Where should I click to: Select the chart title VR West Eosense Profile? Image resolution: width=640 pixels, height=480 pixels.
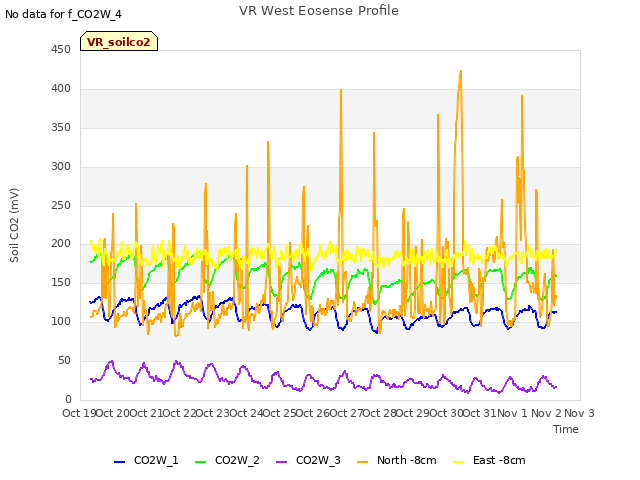pos(319,11)
